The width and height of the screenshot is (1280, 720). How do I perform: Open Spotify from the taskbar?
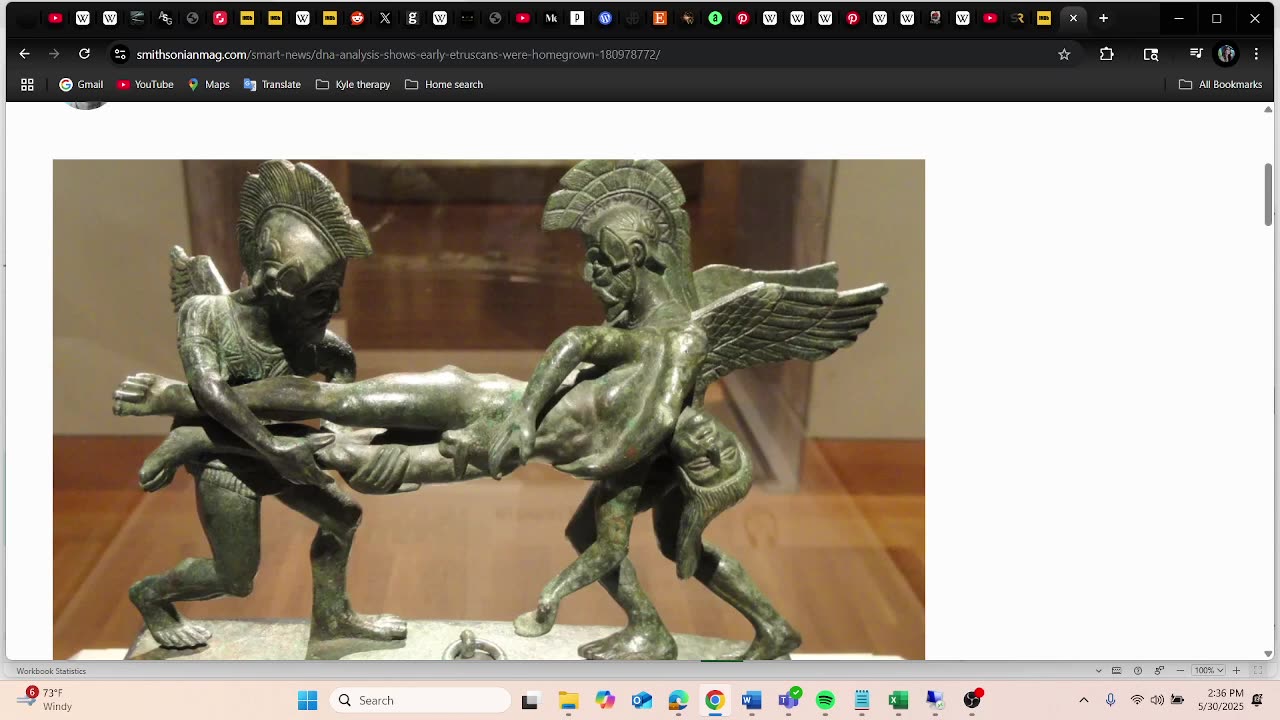[x=825, y=700]
